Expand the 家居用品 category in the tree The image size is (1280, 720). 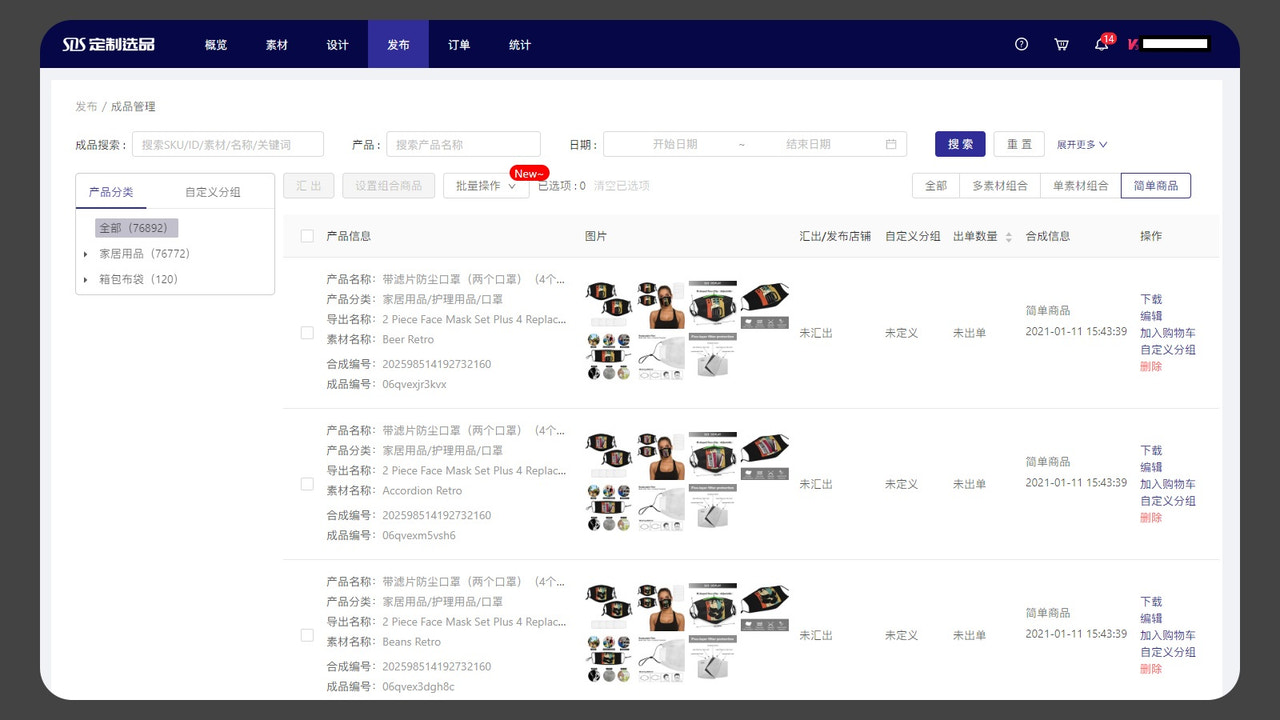point(86,253)
